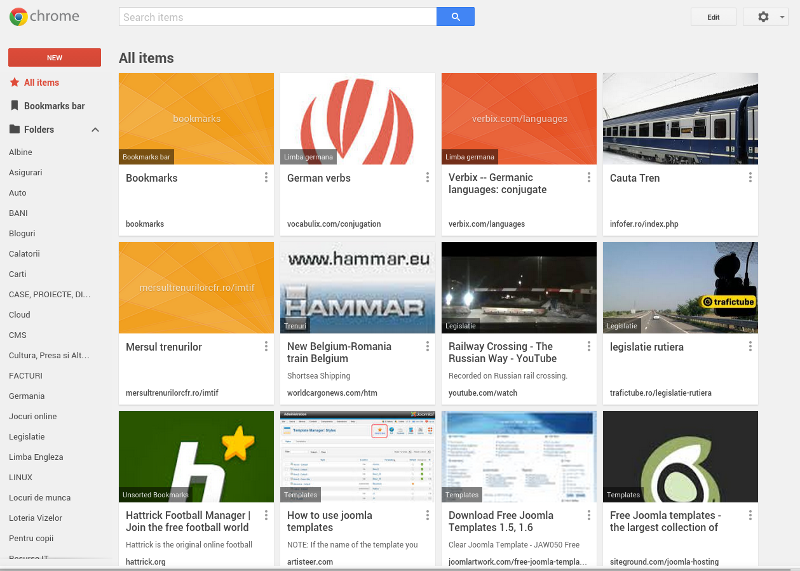This screenshot has width=800, height=571.
Task: Open the Loteria Vizelor folder
Action: pos(35,518)
